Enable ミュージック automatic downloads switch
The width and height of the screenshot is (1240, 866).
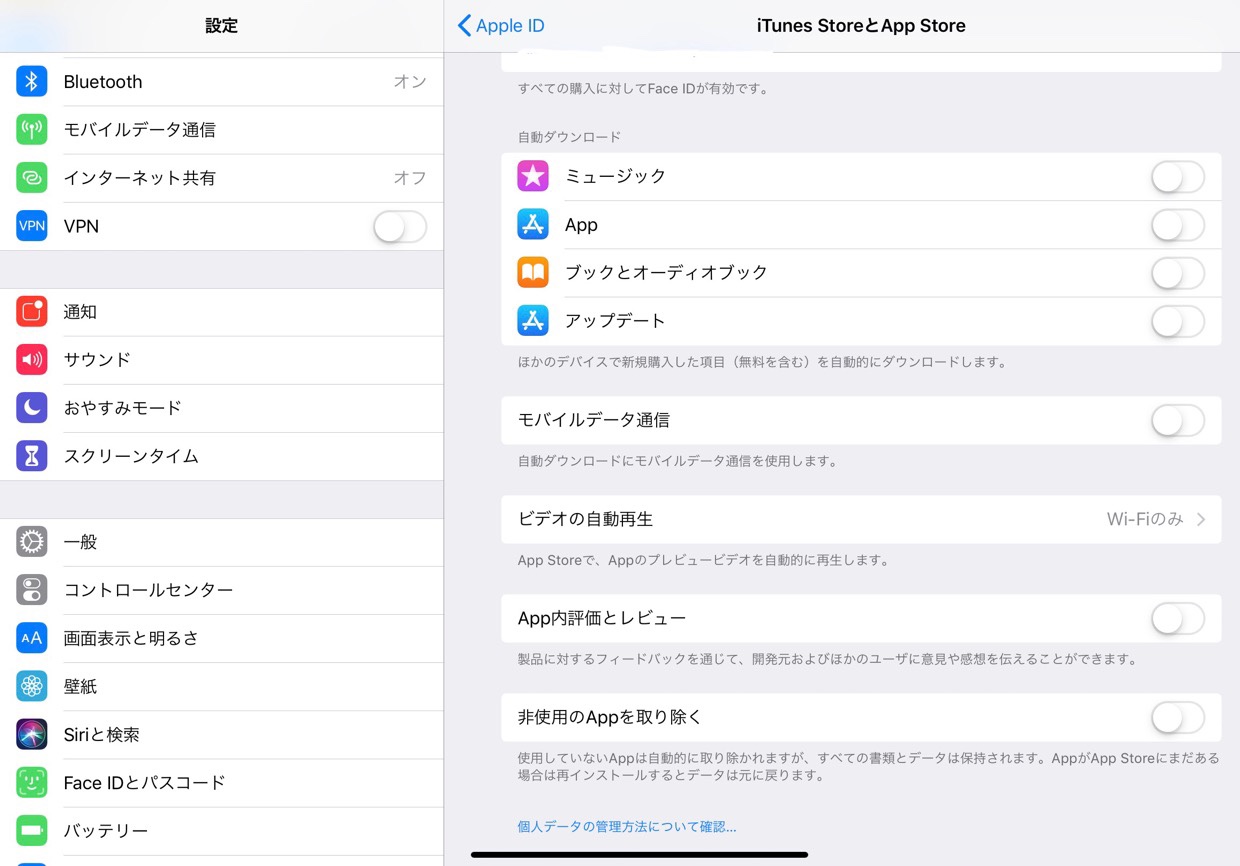(1178, 178)
